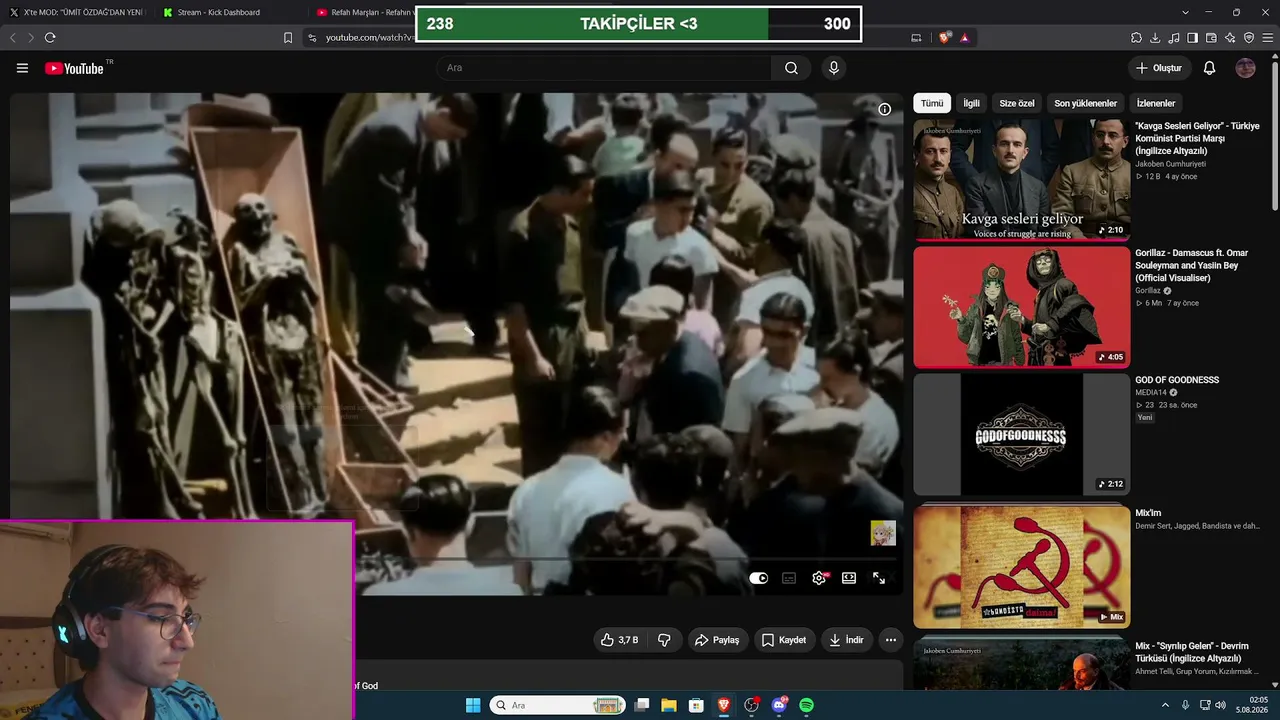
Task: Open Brave Wallet icon
Action: [1211, 38]
